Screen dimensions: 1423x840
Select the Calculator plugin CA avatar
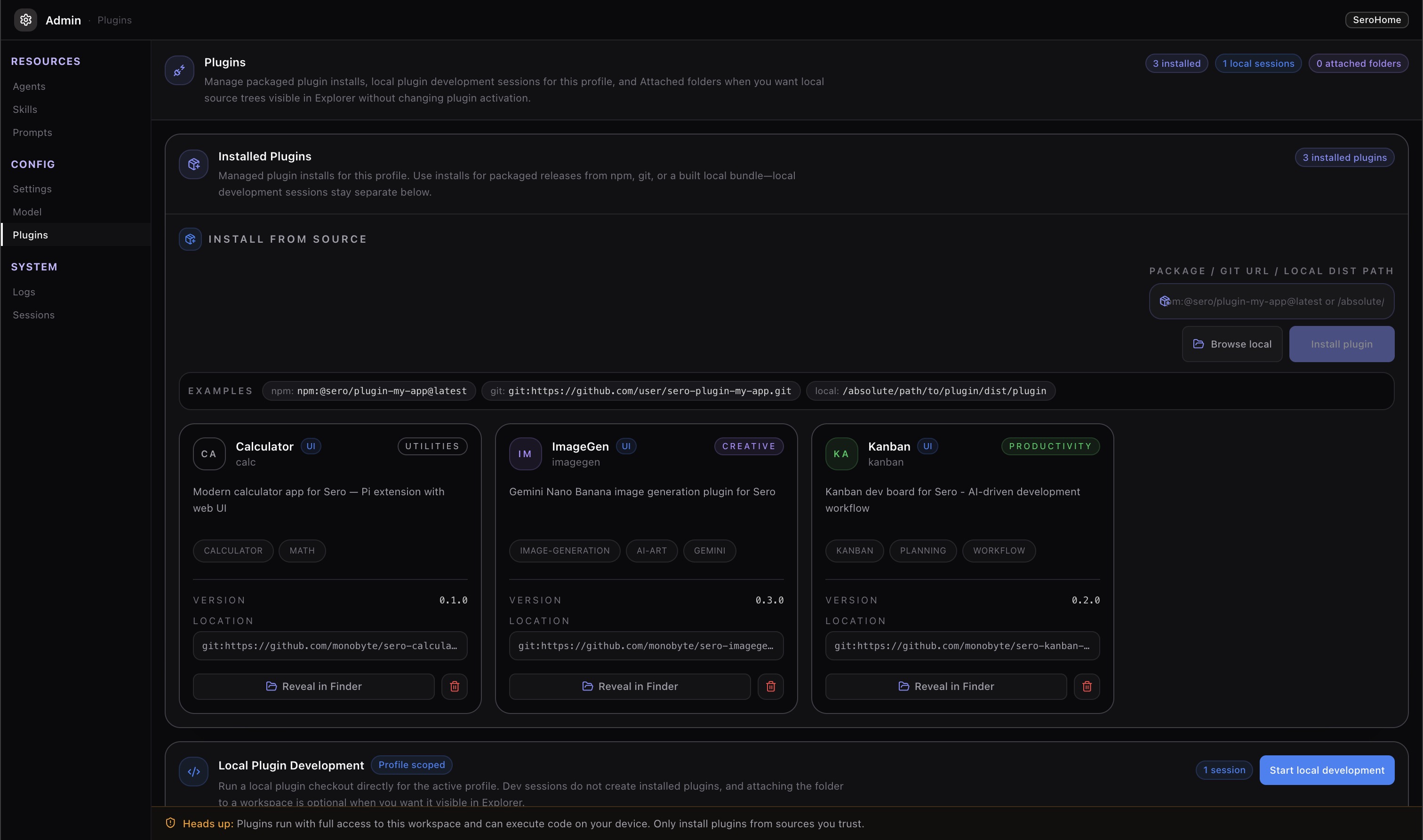tap(209, 453)
